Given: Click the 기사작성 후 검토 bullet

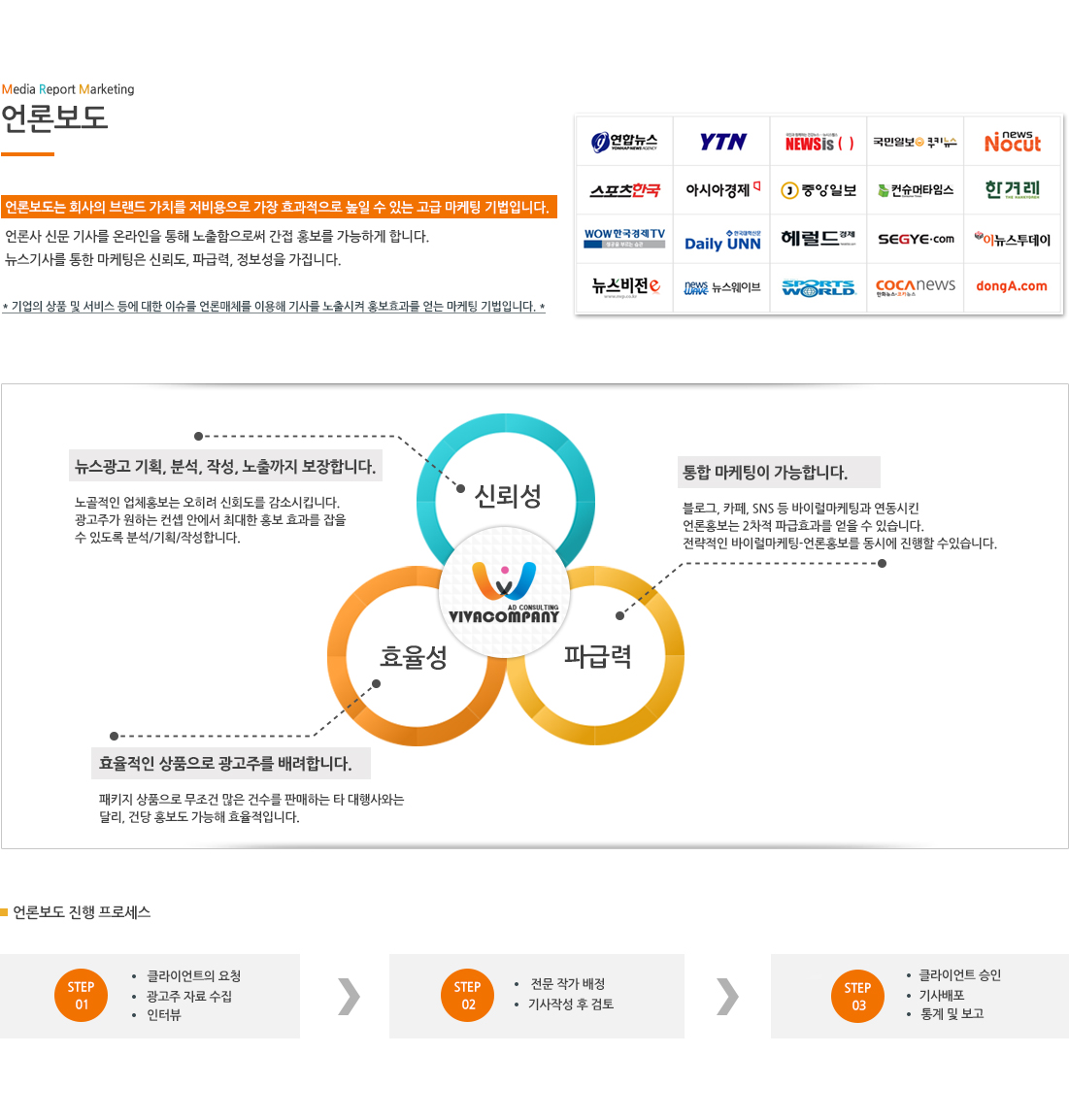Looking at the screenshot, I should 571,1004.
